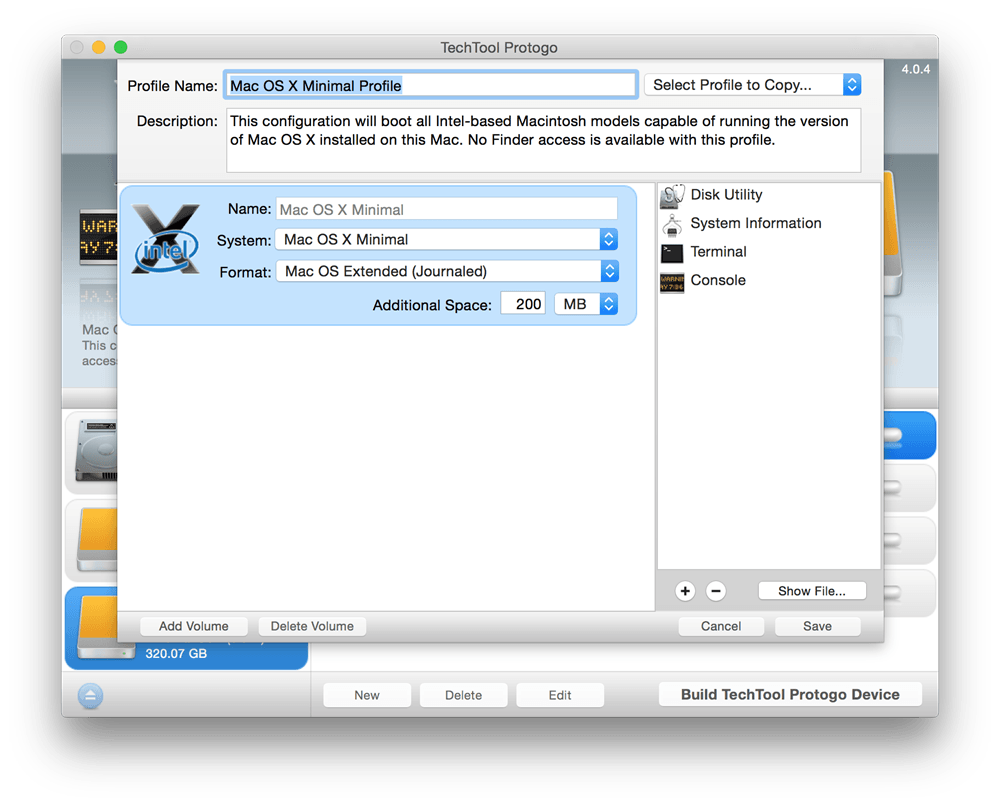Click the Additional Space field showing 200
The height and width of the screenshot is (804, 1000).
[523, 304]
